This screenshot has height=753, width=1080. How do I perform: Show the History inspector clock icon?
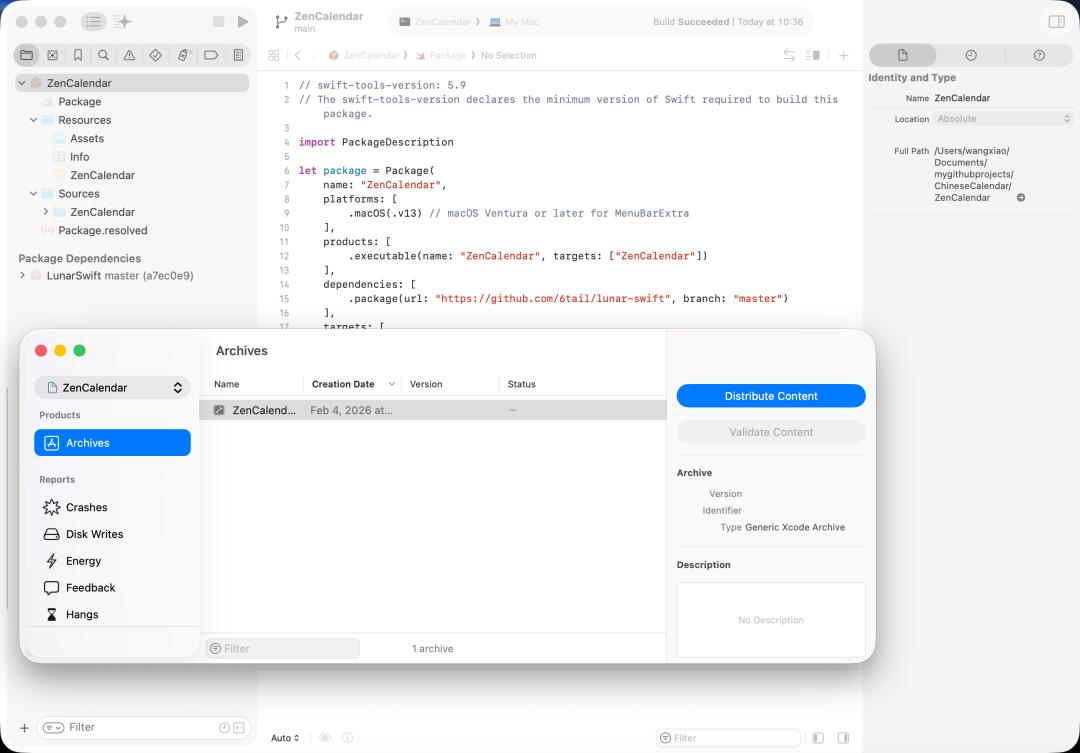[x=971, y=55]
